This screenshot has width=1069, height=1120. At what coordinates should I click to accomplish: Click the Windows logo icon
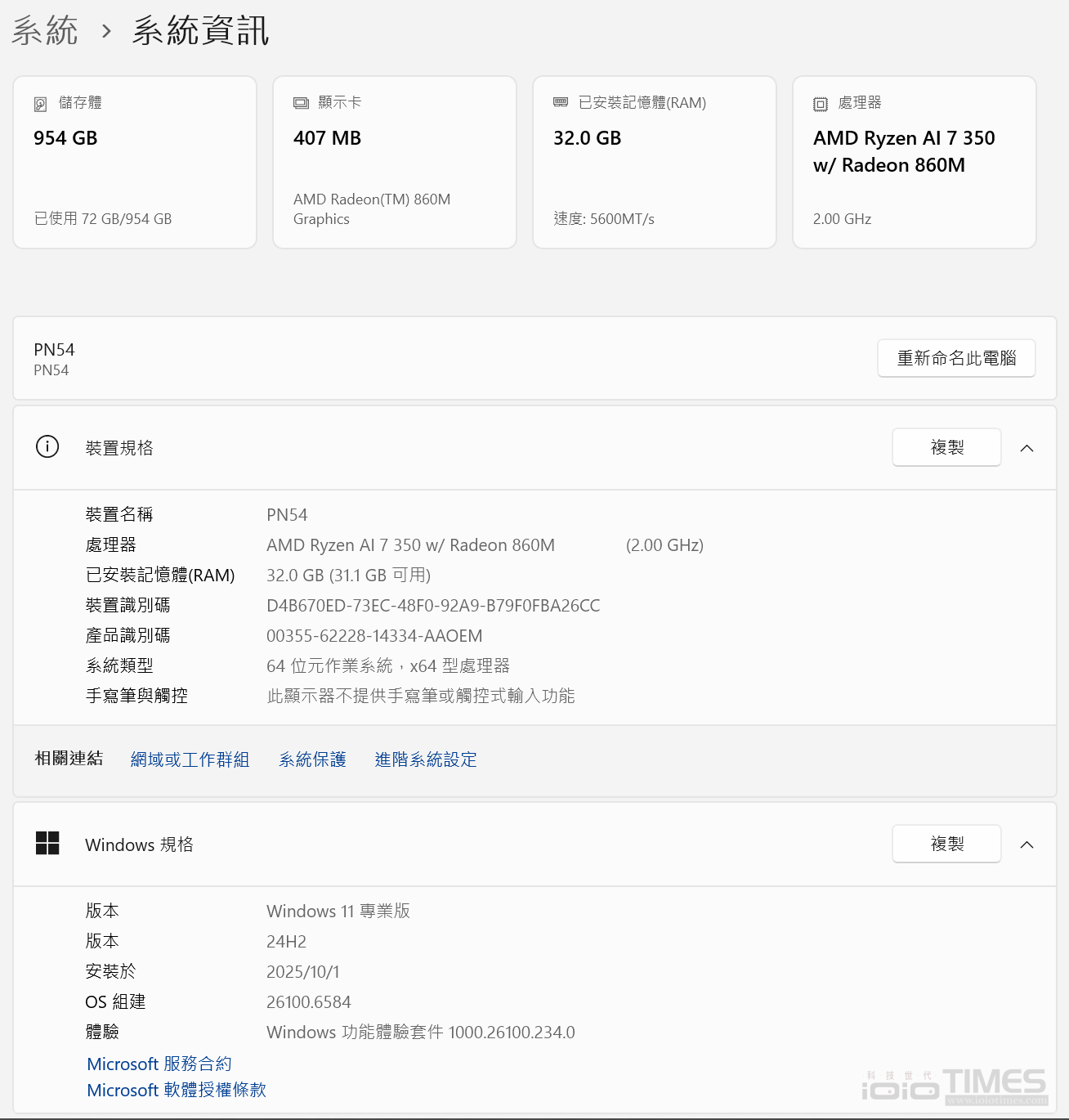point(47,844)
